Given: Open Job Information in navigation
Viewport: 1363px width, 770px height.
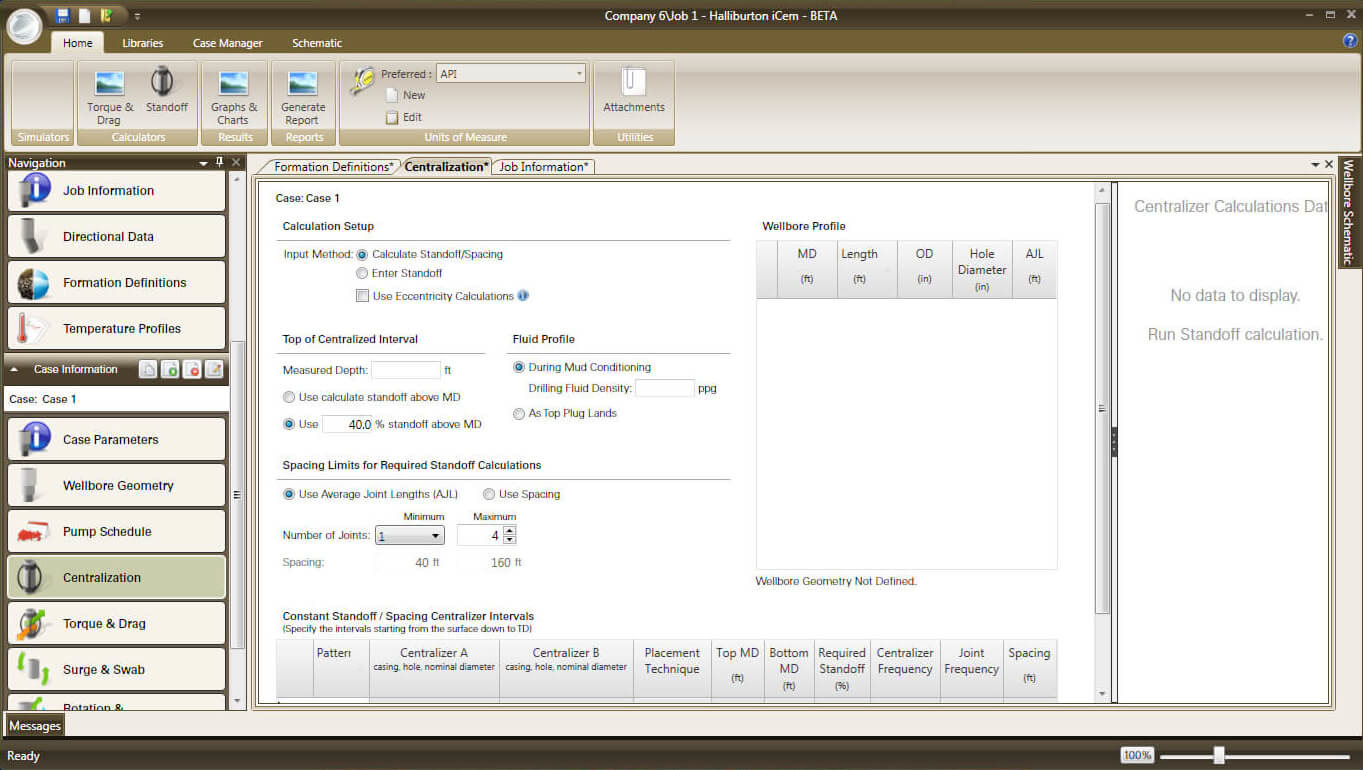Looking at the screenshot, I should pyautogui.click(x=117, y=190).
